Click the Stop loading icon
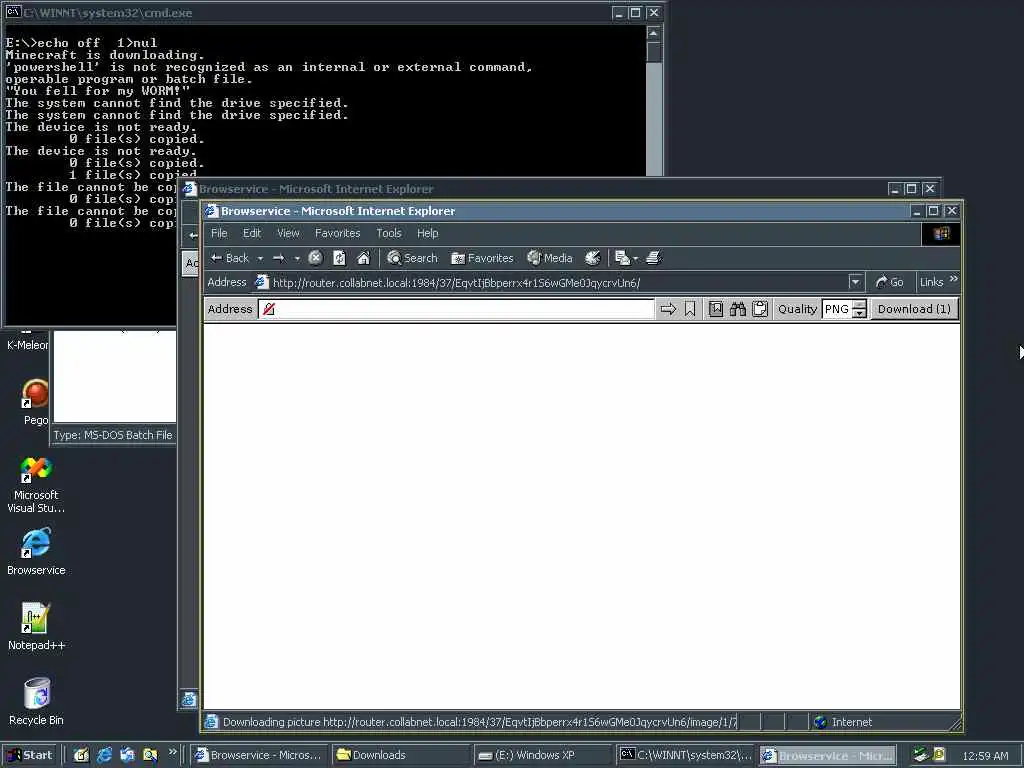Image resolution: width=1024 pixels, height=768 pixels. 315,258
